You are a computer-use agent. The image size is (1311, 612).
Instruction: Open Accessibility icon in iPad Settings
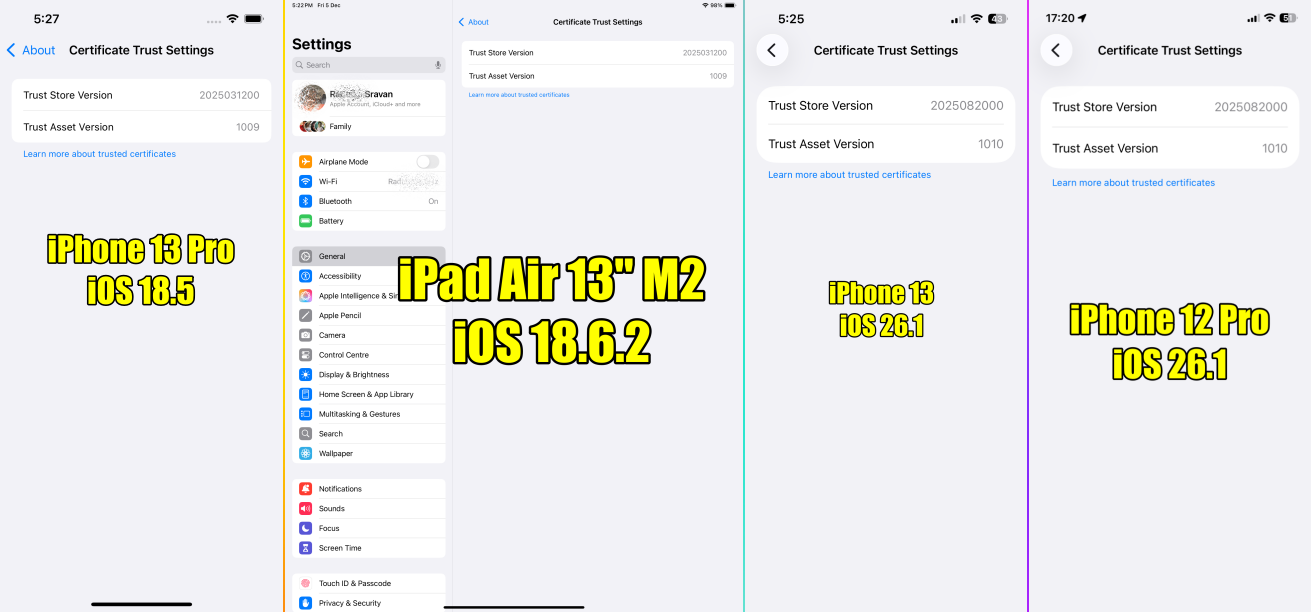tap(305, 276)
